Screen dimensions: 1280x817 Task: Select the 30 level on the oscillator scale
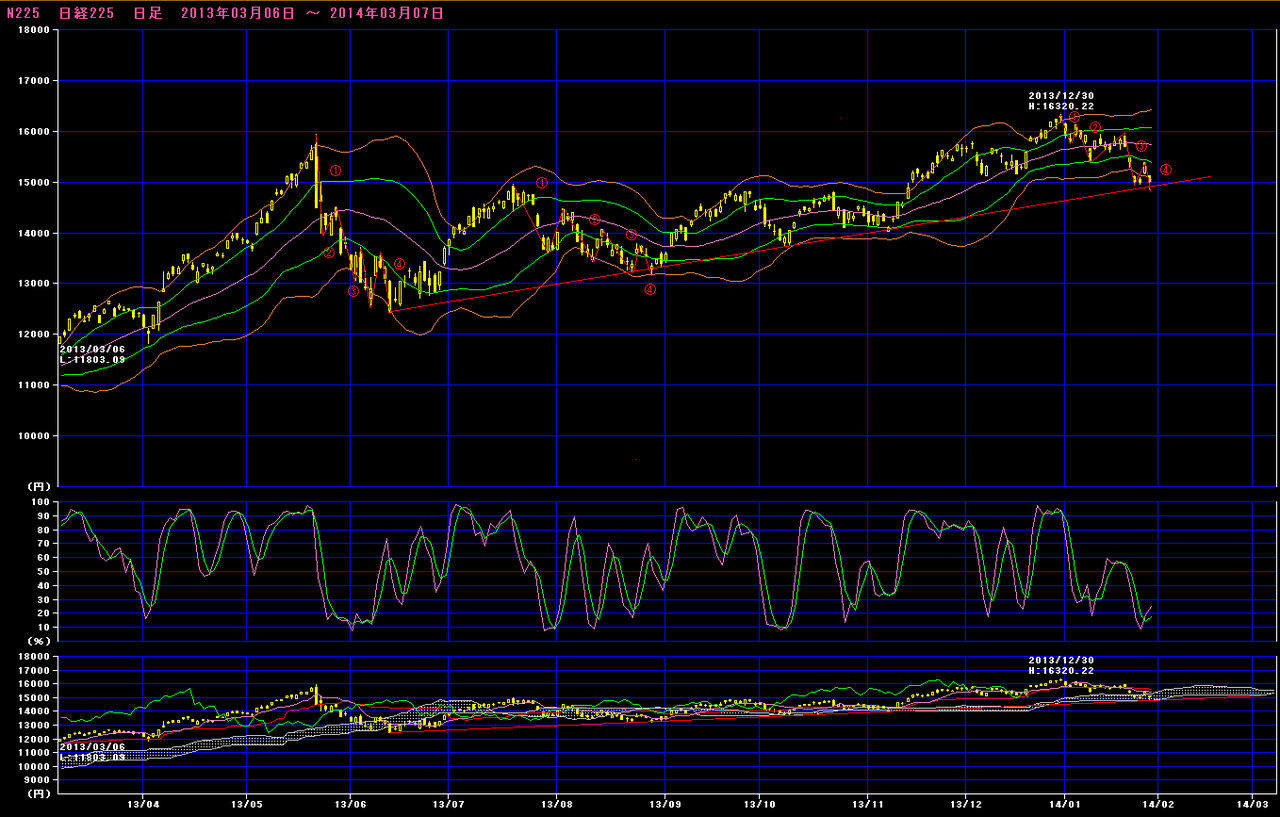coord(43,600)
